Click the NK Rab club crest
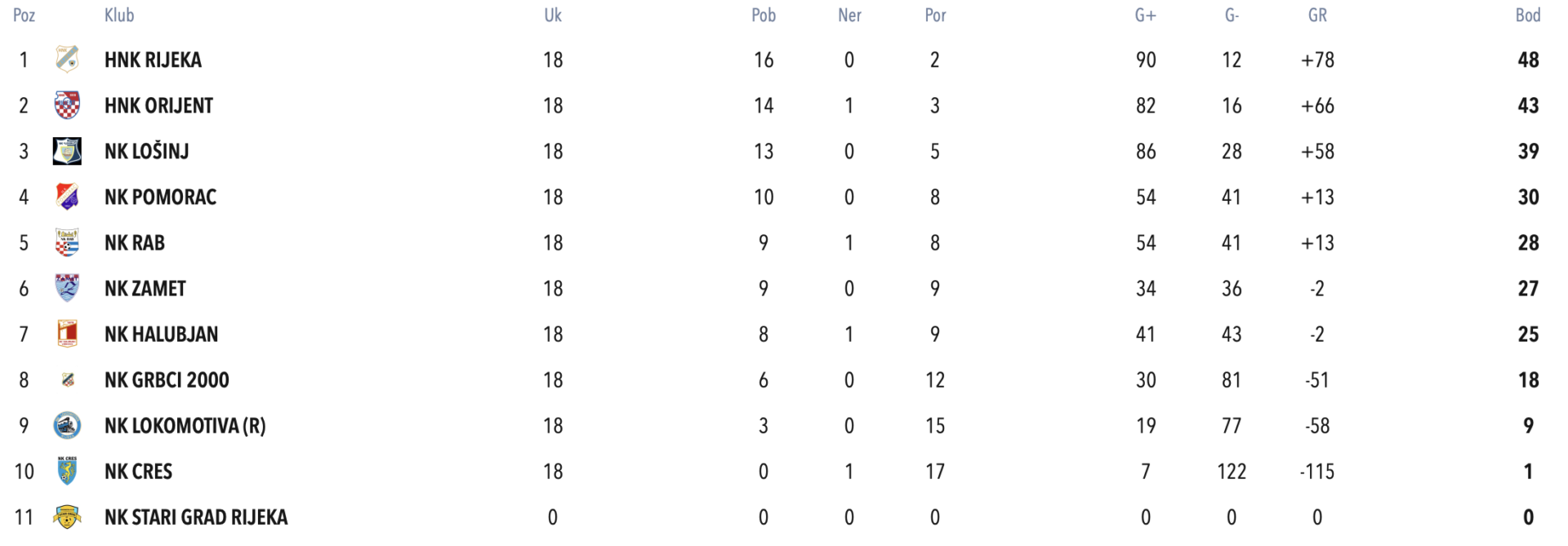Viewport: 1568px width, 546px height. pos(67,242)
